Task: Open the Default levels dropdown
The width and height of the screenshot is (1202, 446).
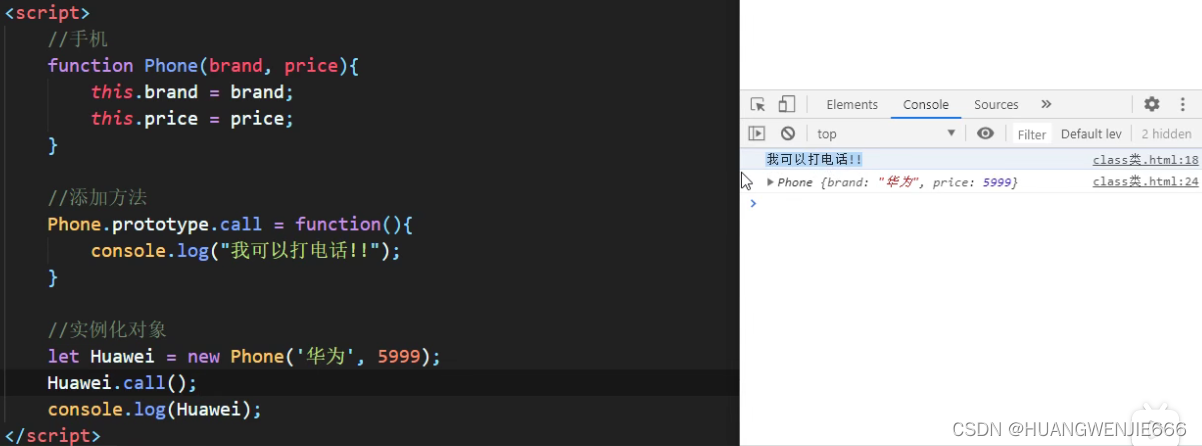Action: (x=1091, y=134)
